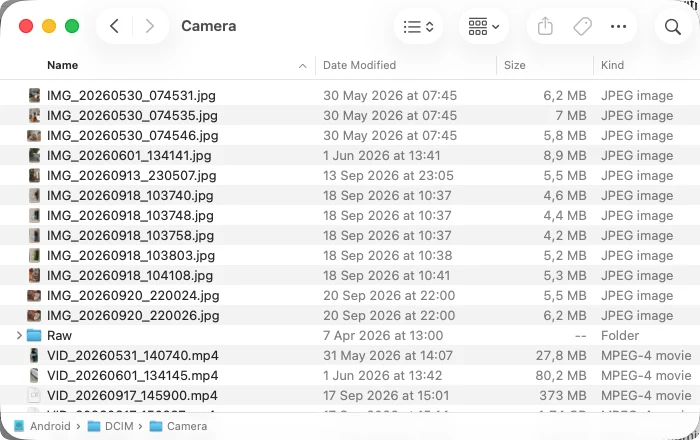Go forward using the forward chevron
This screenshot has width=700, height=440.
(x=150, y=26)
